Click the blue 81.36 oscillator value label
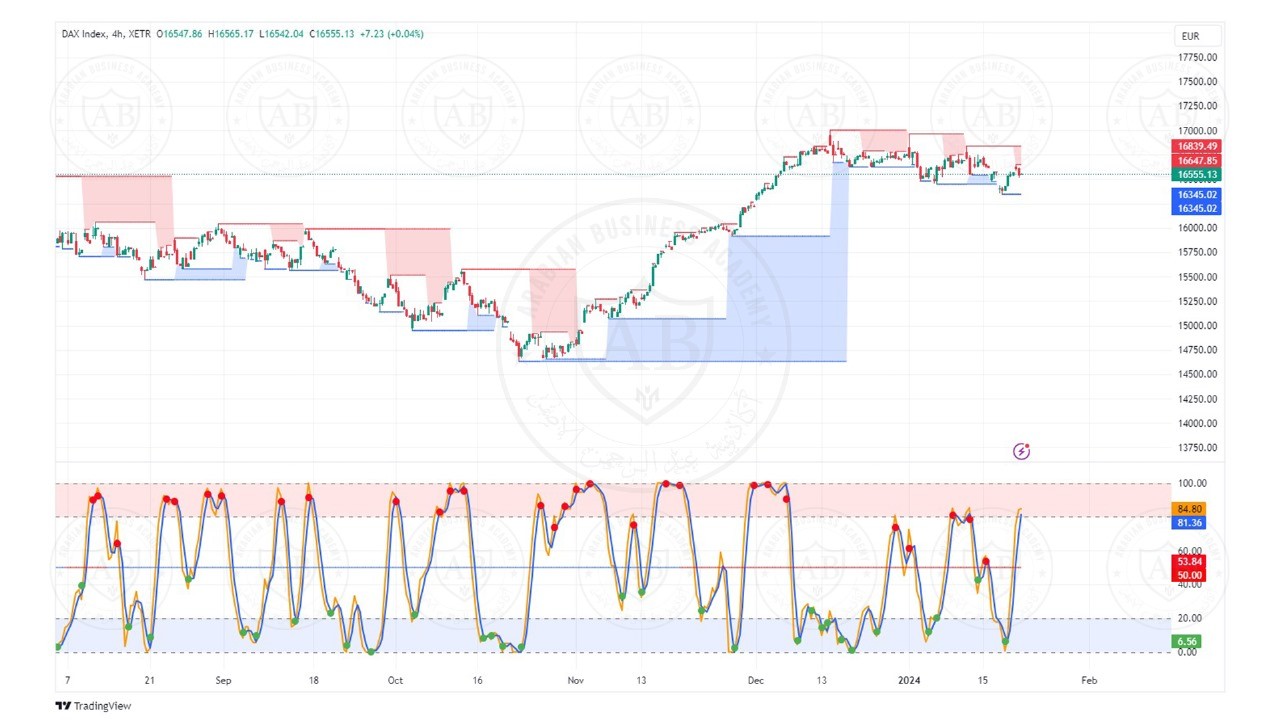Viewport: 1280px width, 720px height. pos(1190,523)
